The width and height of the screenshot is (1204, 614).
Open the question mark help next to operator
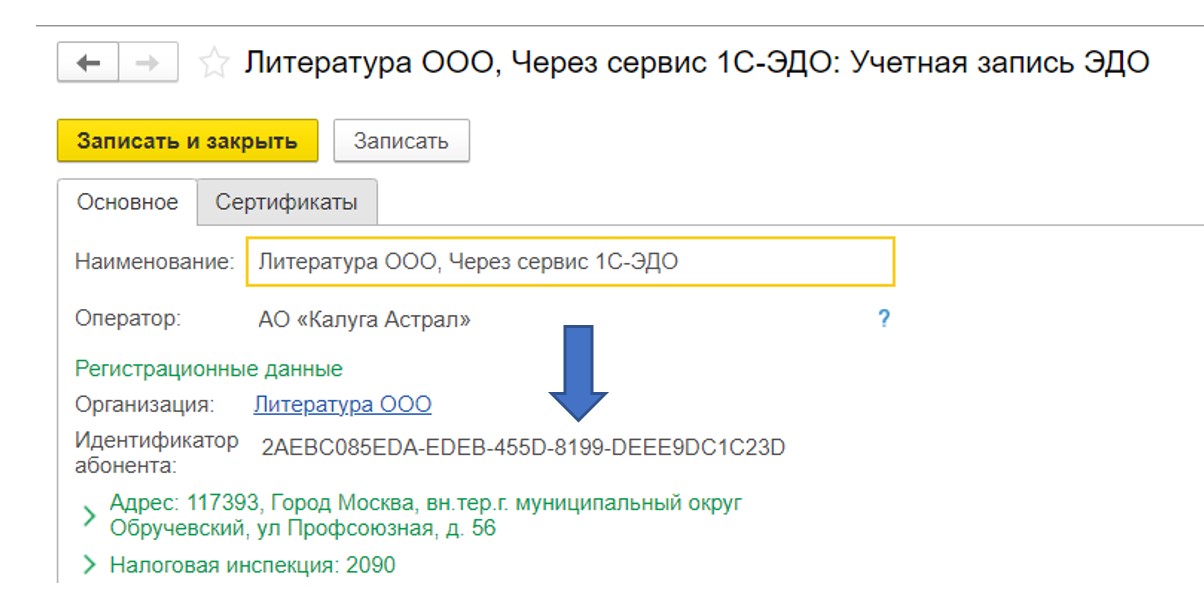point(883,320)
